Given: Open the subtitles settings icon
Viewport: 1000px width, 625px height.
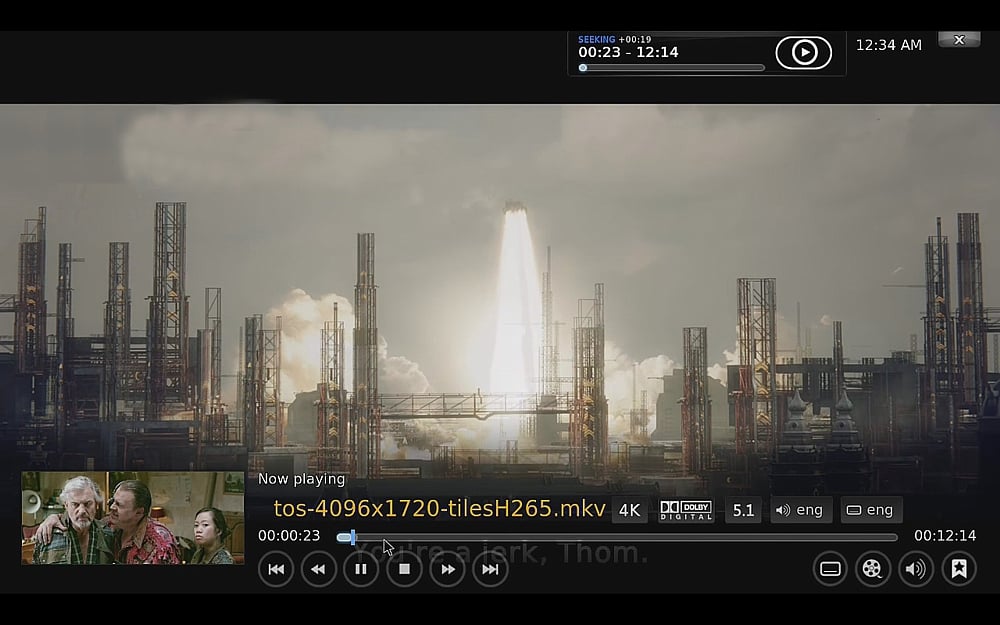Looking at the screenshot, I should coord(830,568).
